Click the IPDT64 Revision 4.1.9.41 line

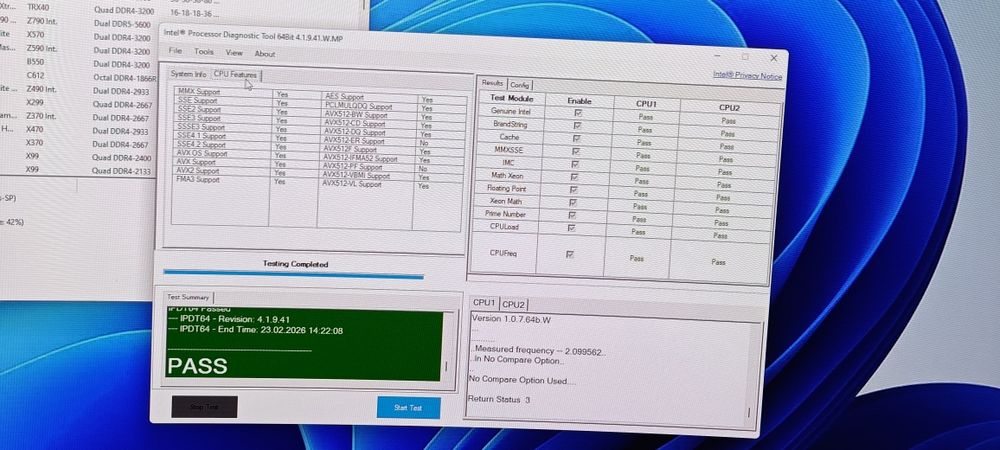[x=230, y=319]
